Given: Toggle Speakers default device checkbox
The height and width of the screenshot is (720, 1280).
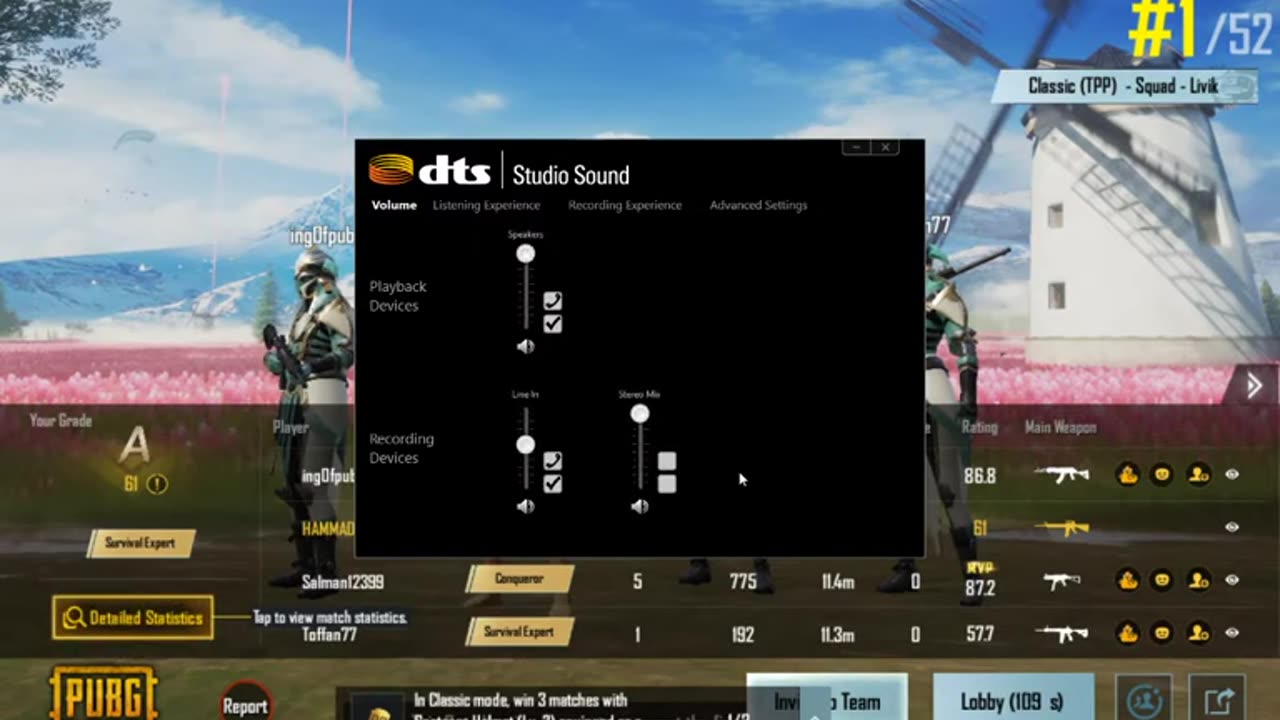Looking at the screenshot, I should (x=552, y=324).
